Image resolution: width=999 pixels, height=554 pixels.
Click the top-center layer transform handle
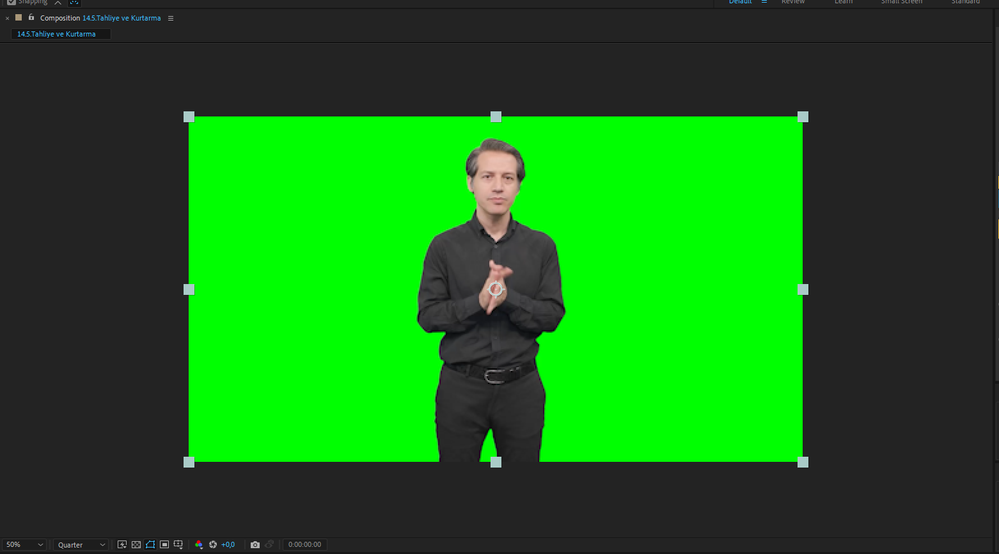click(x=496, y=117)
